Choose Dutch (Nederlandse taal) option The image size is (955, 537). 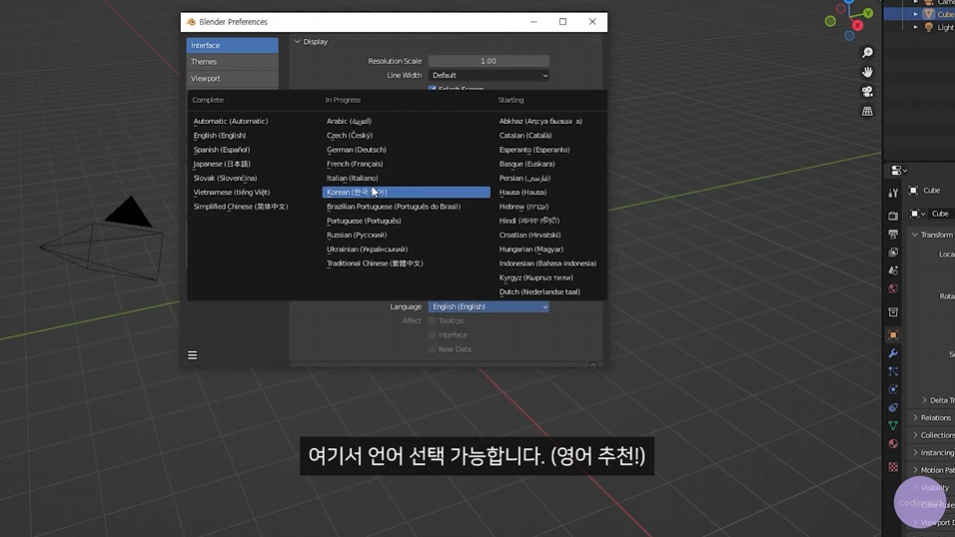[x=539, y=292]
